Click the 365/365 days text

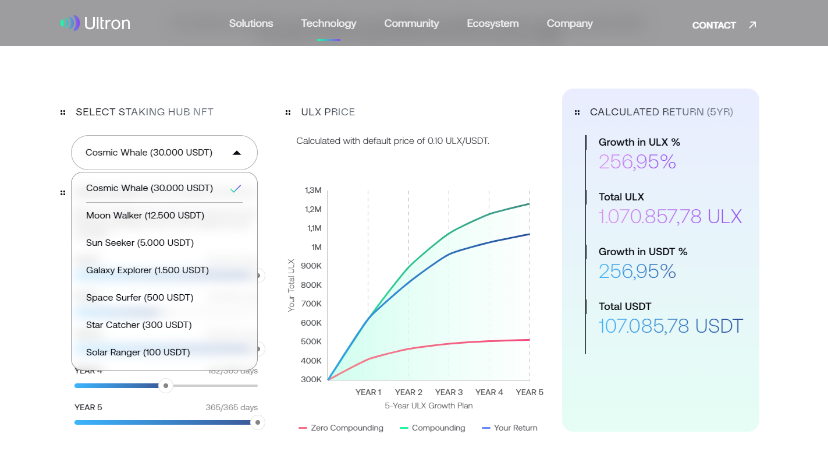tap(232, 407)
